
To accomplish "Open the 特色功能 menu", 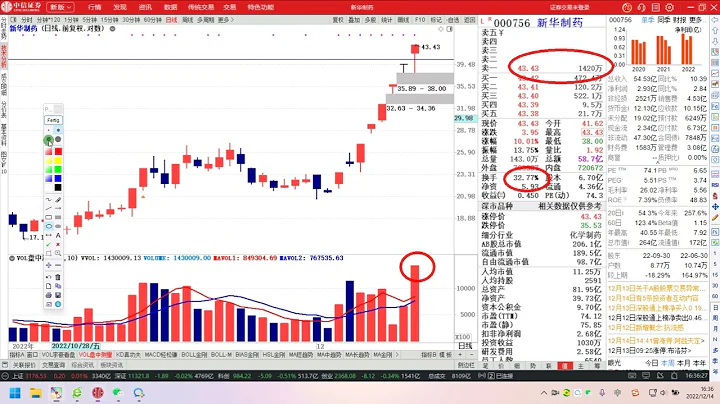I will point(260,7).
